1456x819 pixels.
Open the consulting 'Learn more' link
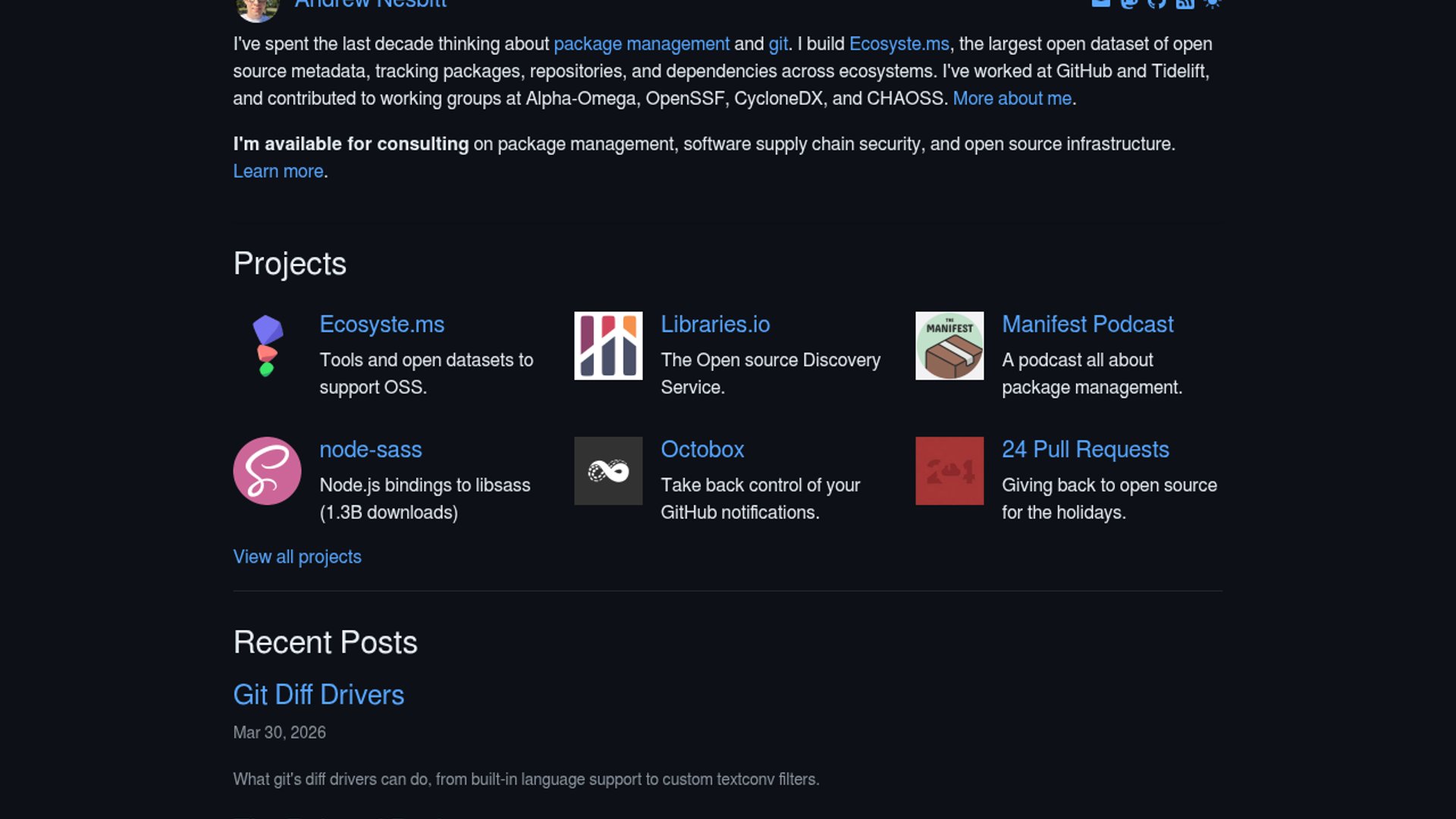click(278, 171)
